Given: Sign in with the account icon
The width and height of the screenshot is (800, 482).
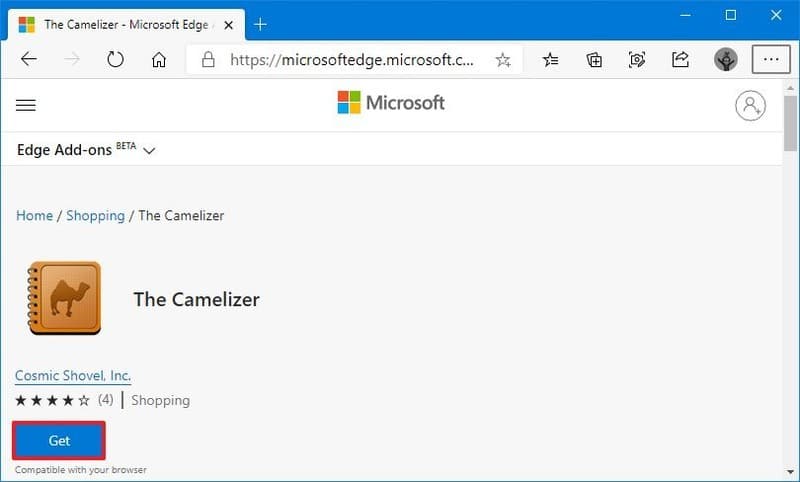Looking at the screenshot, I should click(x=750, y=106).
